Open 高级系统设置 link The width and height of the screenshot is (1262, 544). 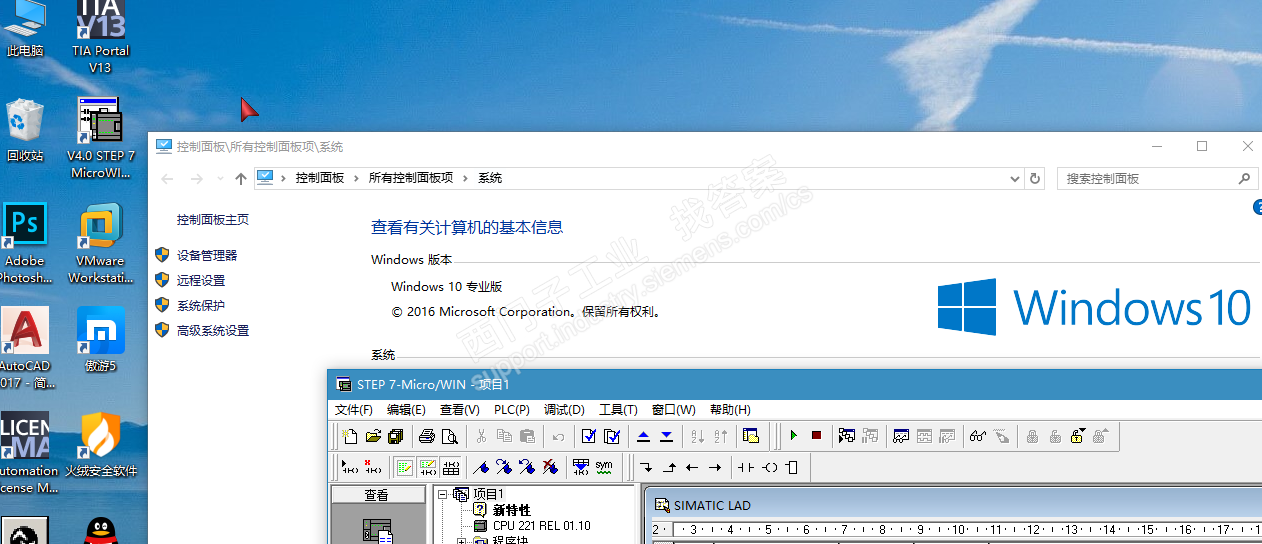point(213,331)
